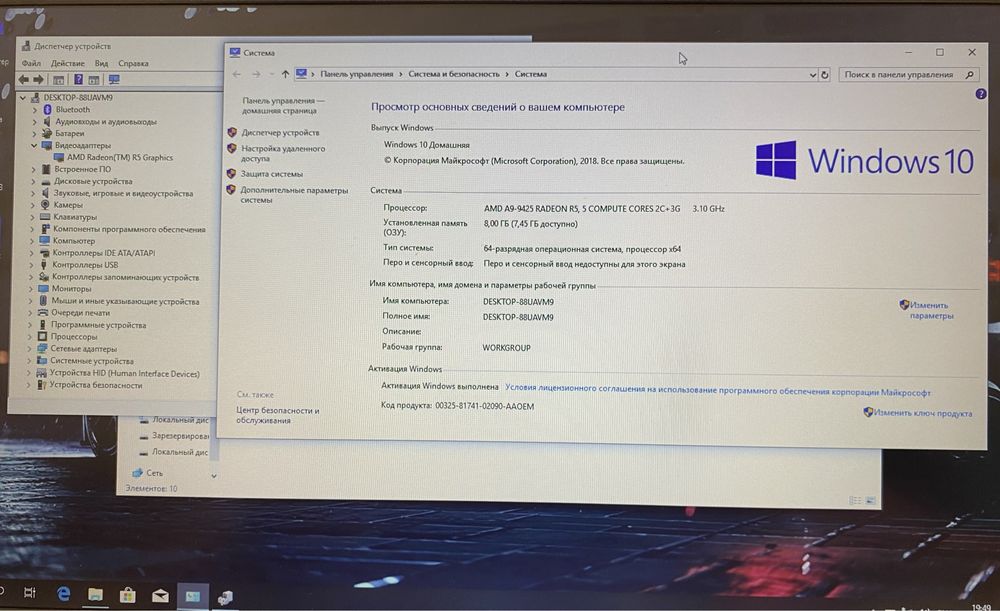Open the Файл menu
Viewport: 1000px width, 611px height.
(31, 63)
